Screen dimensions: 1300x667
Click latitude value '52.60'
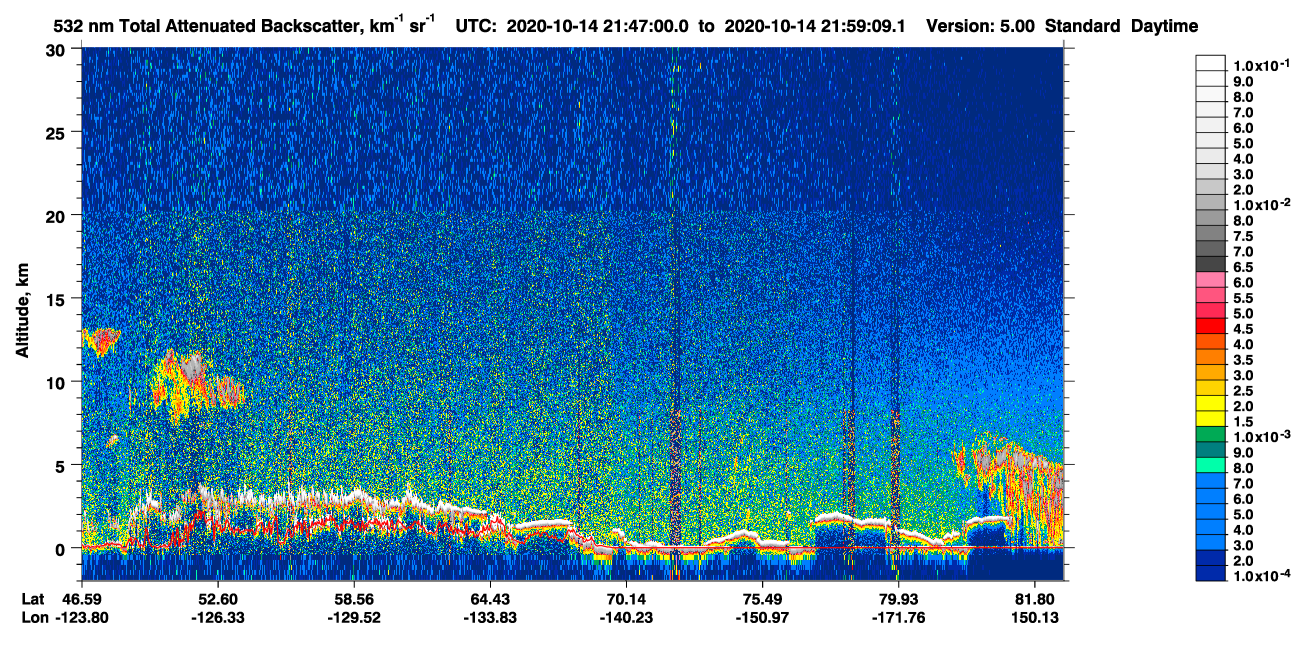coord(217,599)
